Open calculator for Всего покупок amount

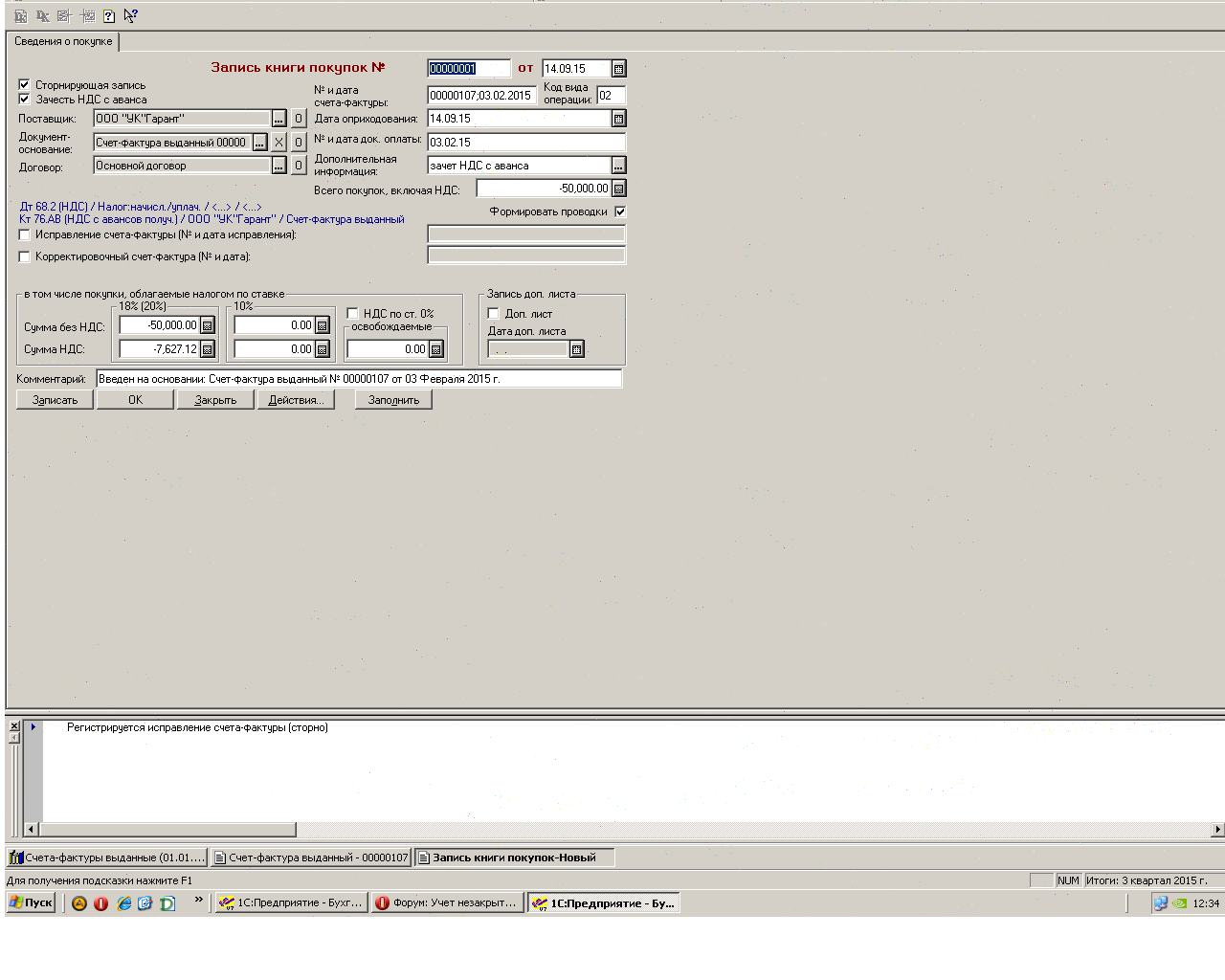pos(618,189)
